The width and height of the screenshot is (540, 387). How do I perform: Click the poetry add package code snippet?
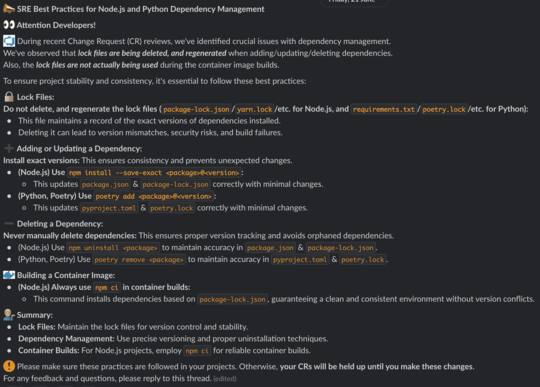tap(154, 196)
